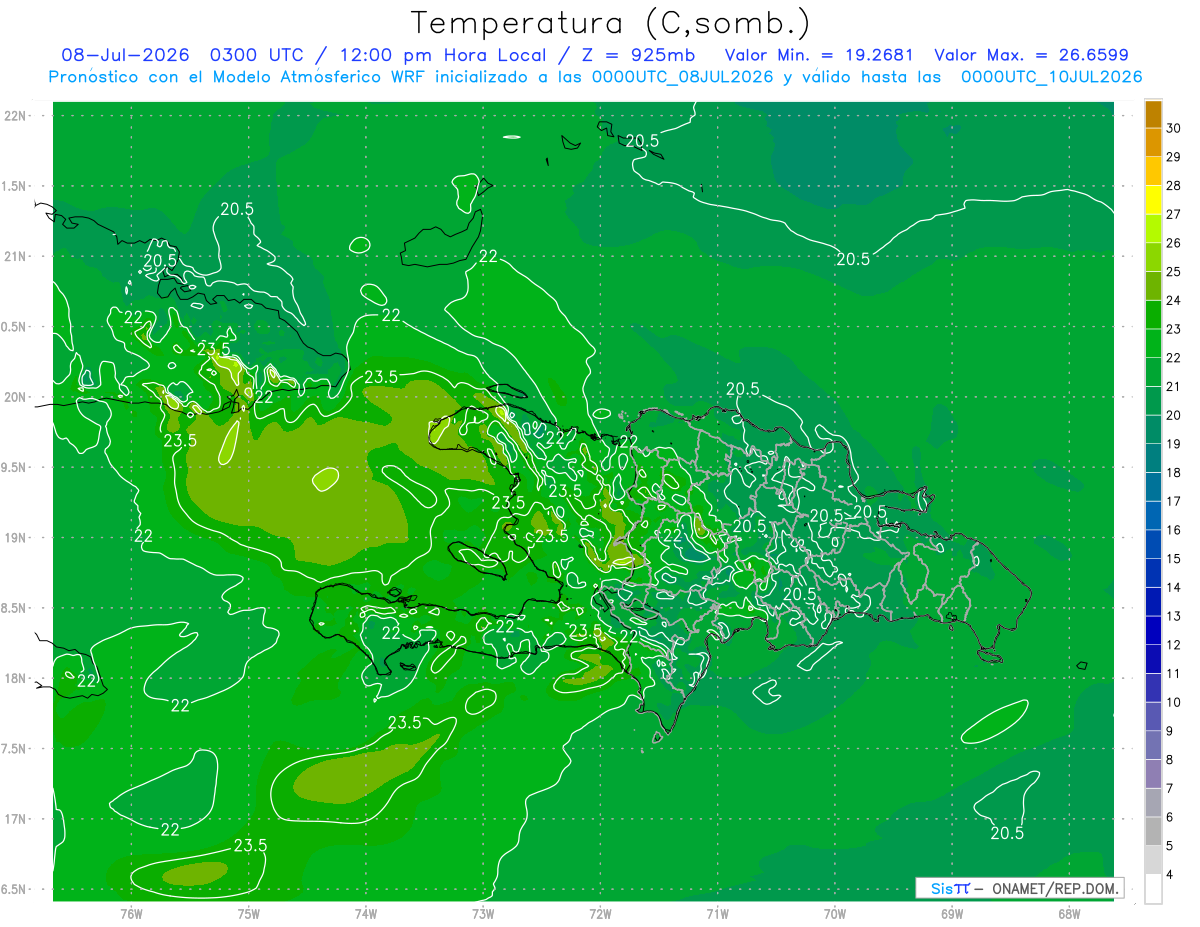Click the "18N" latitude axis label
1200x927 pixels.
tap(16, 678)
